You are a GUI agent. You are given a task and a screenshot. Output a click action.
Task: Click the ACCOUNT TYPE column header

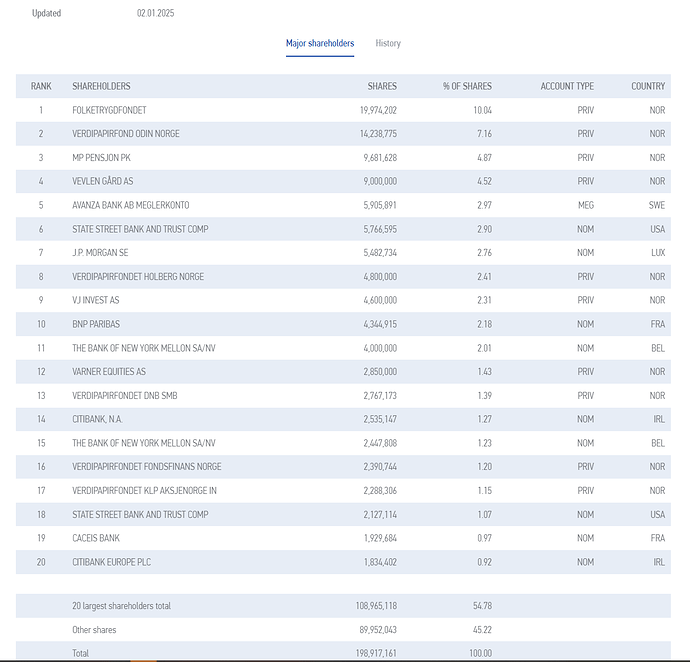pyautogui.click(x=567, y=86)
